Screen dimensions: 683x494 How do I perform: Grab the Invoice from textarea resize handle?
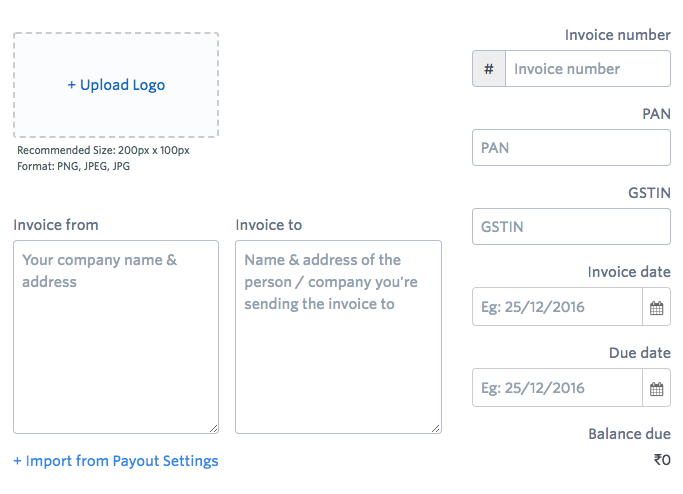(213, 428)
